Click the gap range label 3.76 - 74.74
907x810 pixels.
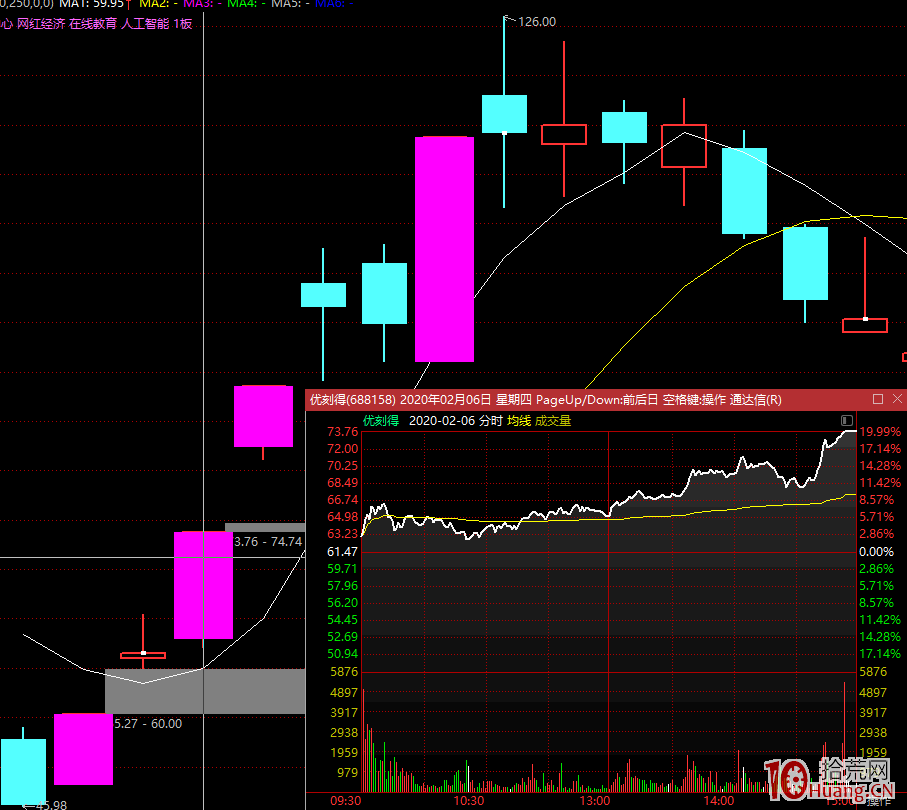click(x=268, y=542)
